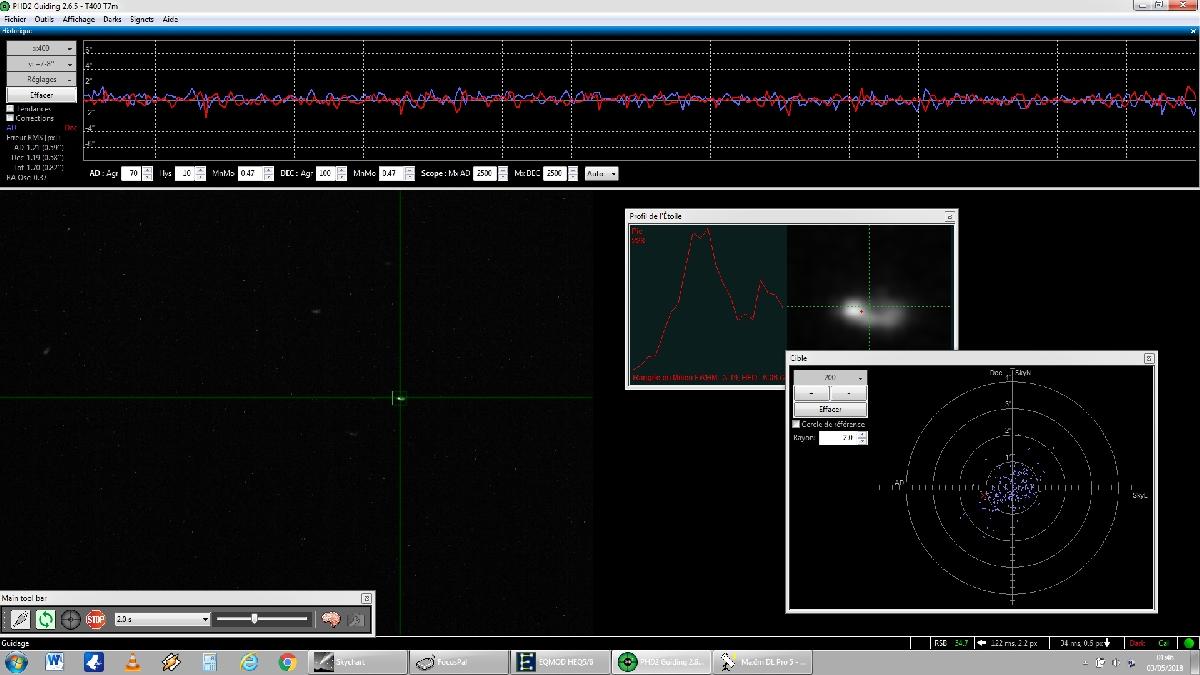Click the crosshair guide button

click(70, 619)
